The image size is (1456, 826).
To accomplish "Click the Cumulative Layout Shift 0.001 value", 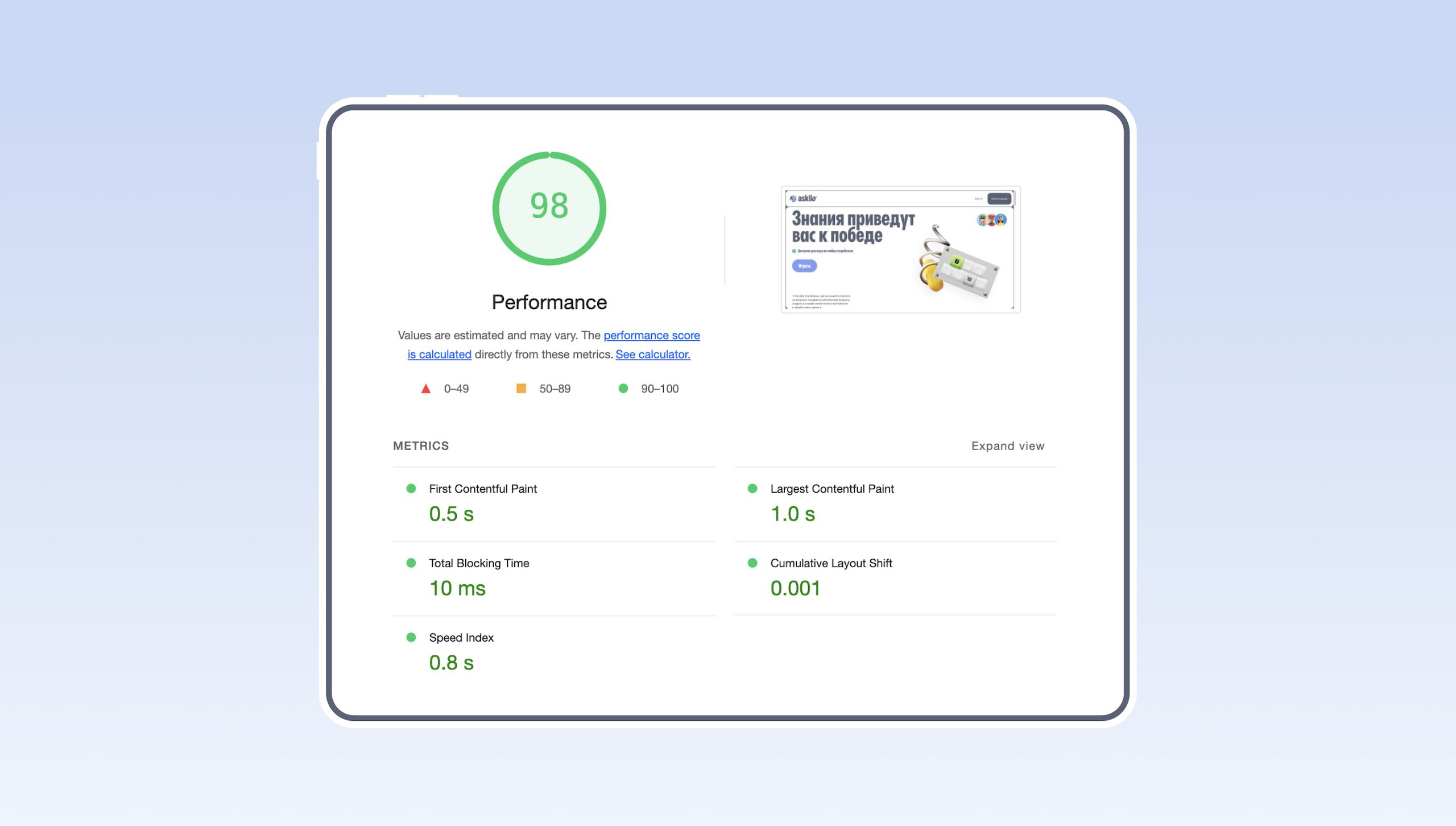I will point(795,588).
